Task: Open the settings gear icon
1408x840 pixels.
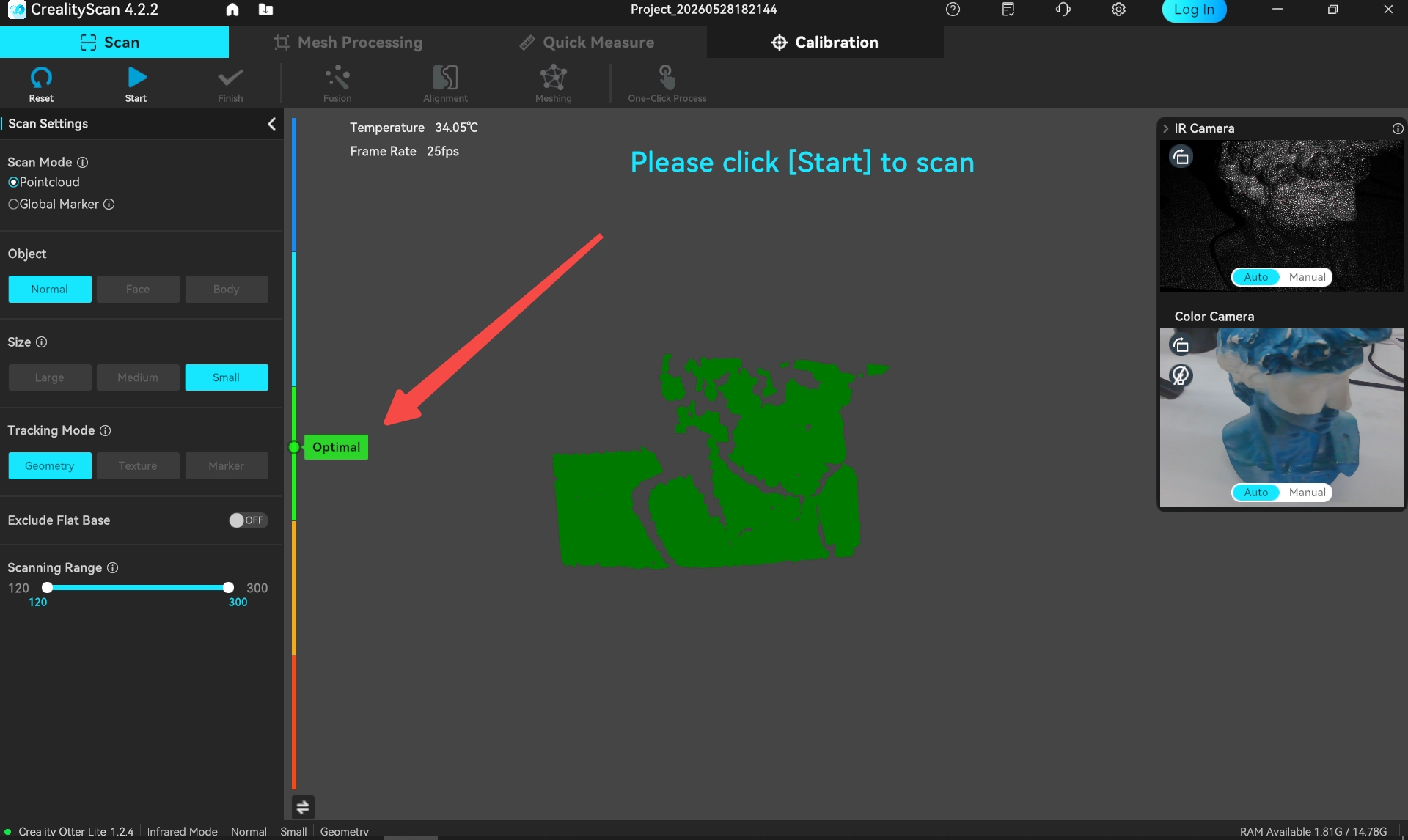Action: pyautogui.click(x=1118, y=10)
